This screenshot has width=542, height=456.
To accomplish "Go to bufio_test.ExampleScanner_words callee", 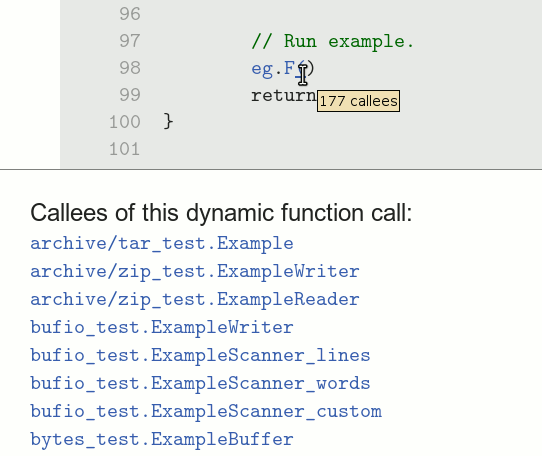I will point(200,384).
